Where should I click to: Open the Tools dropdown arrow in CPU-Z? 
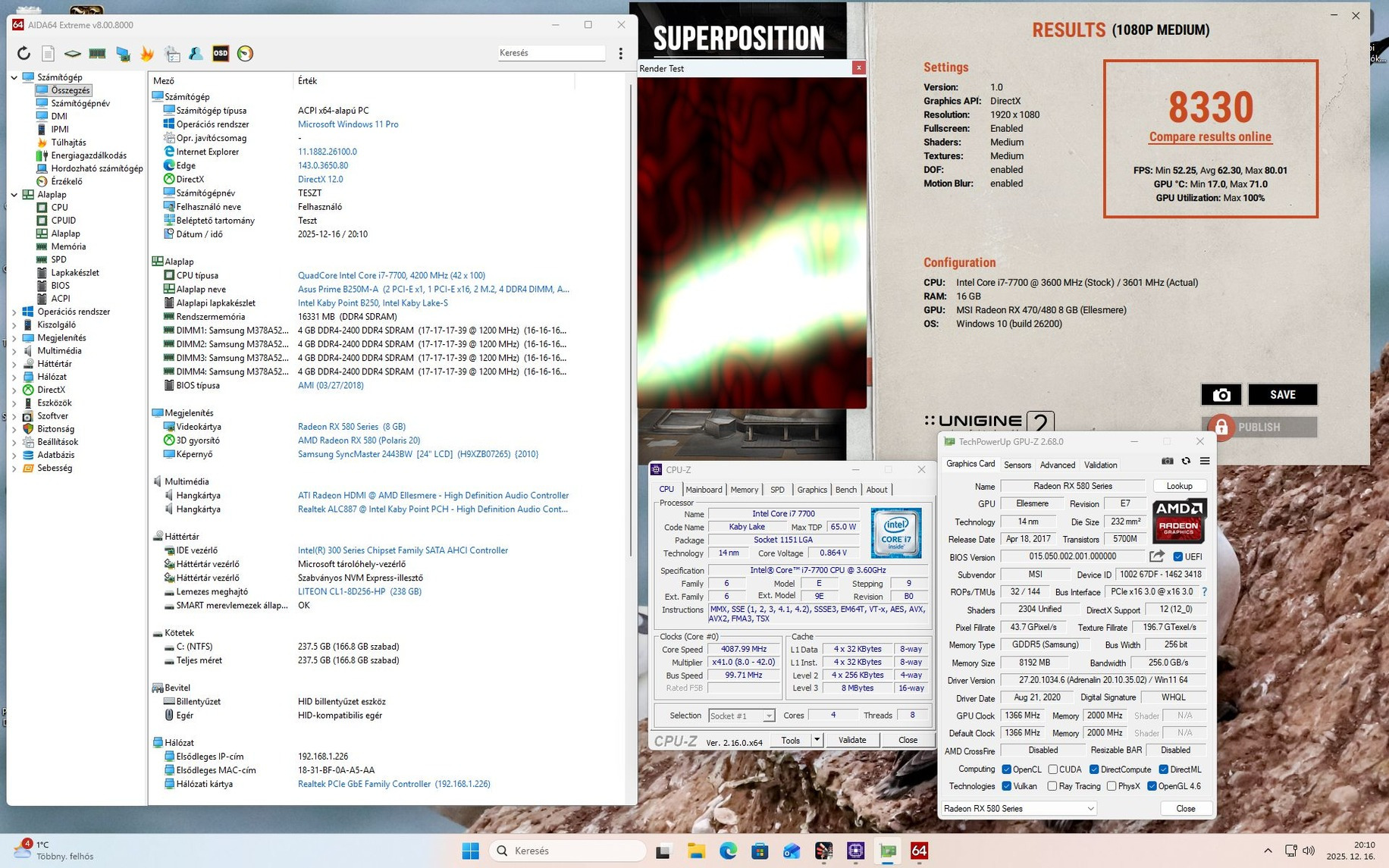[817, 740]
